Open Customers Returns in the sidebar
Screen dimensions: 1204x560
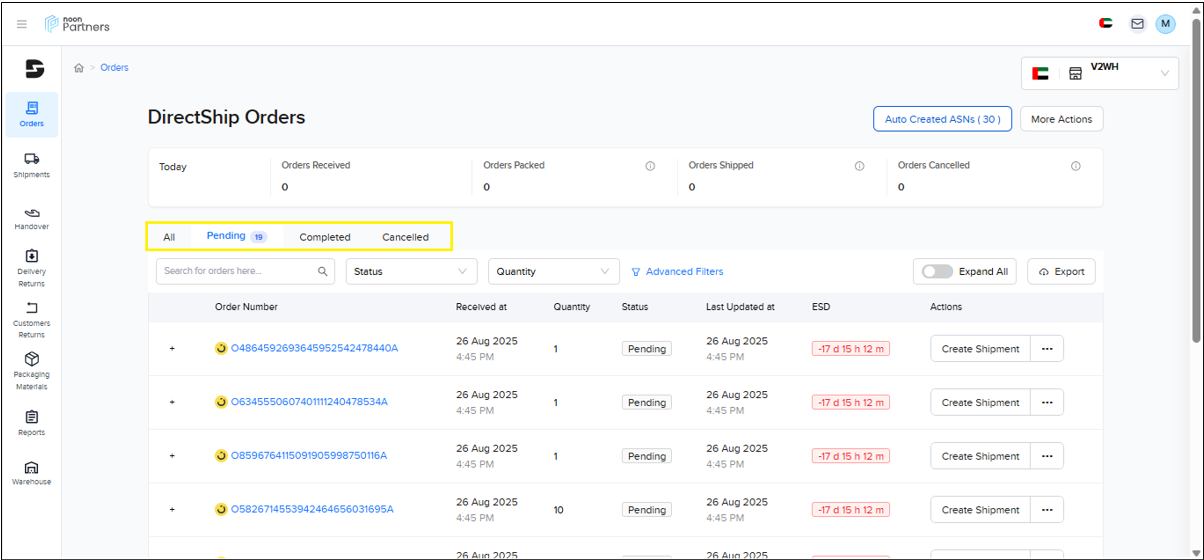coord(31,321)
